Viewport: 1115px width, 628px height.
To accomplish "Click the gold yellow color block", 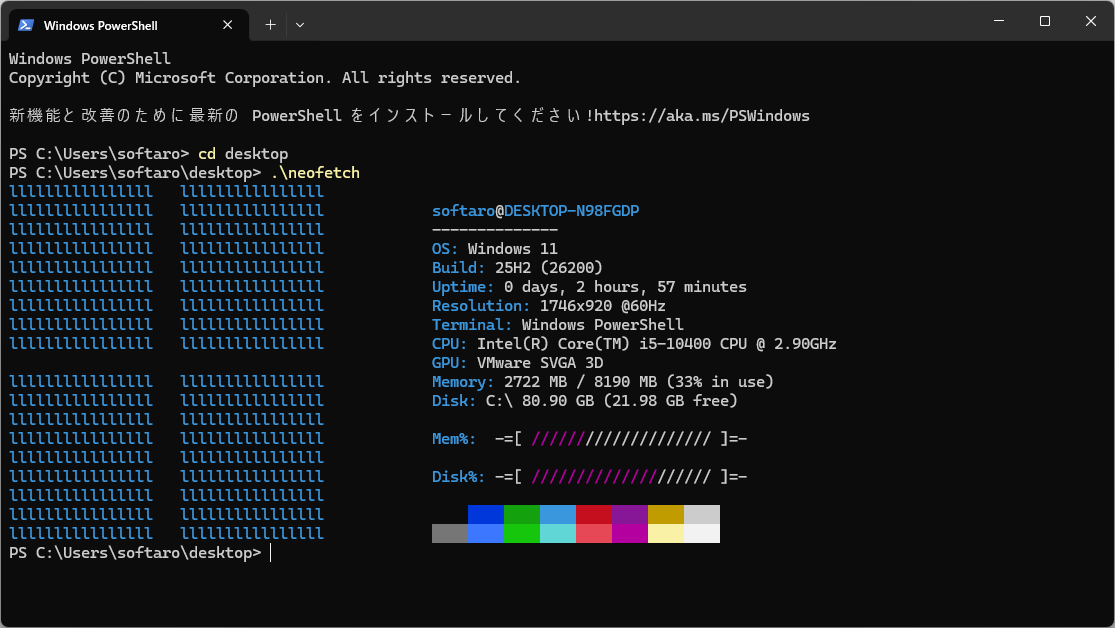I will coord(665,514).
